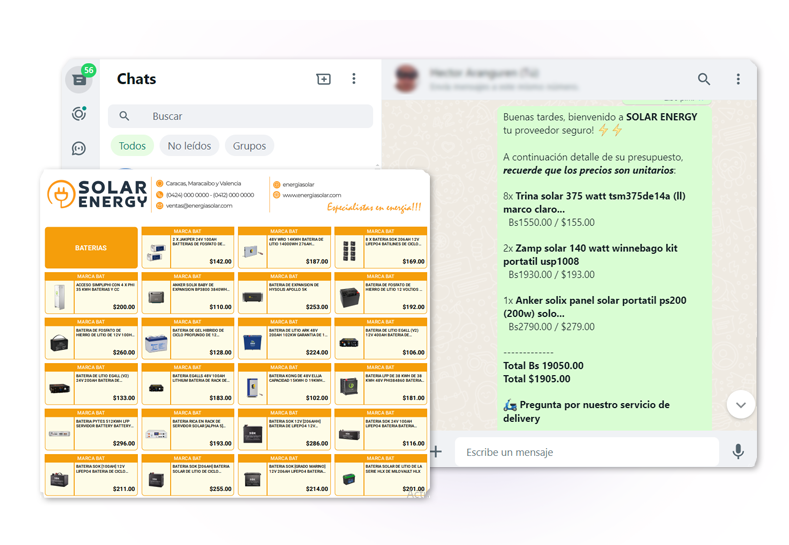This screenshot has height=545, width=789.
Task: Open the attach plus icon beside message box
Action: [x=436, y=452]
